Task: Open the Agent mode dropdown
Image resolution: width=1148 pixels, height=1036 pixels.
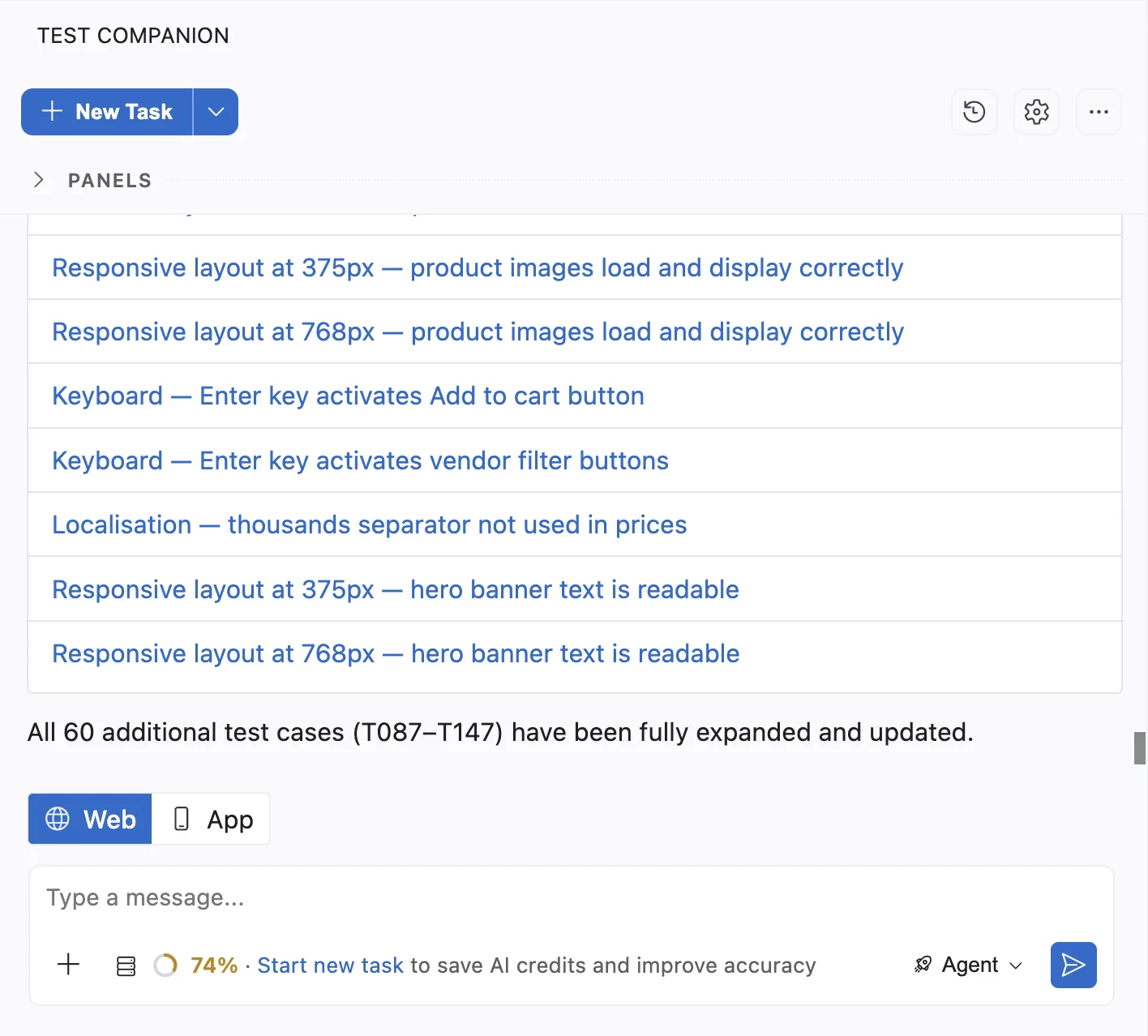Action: pyautogui.click(x=968, y=965)
